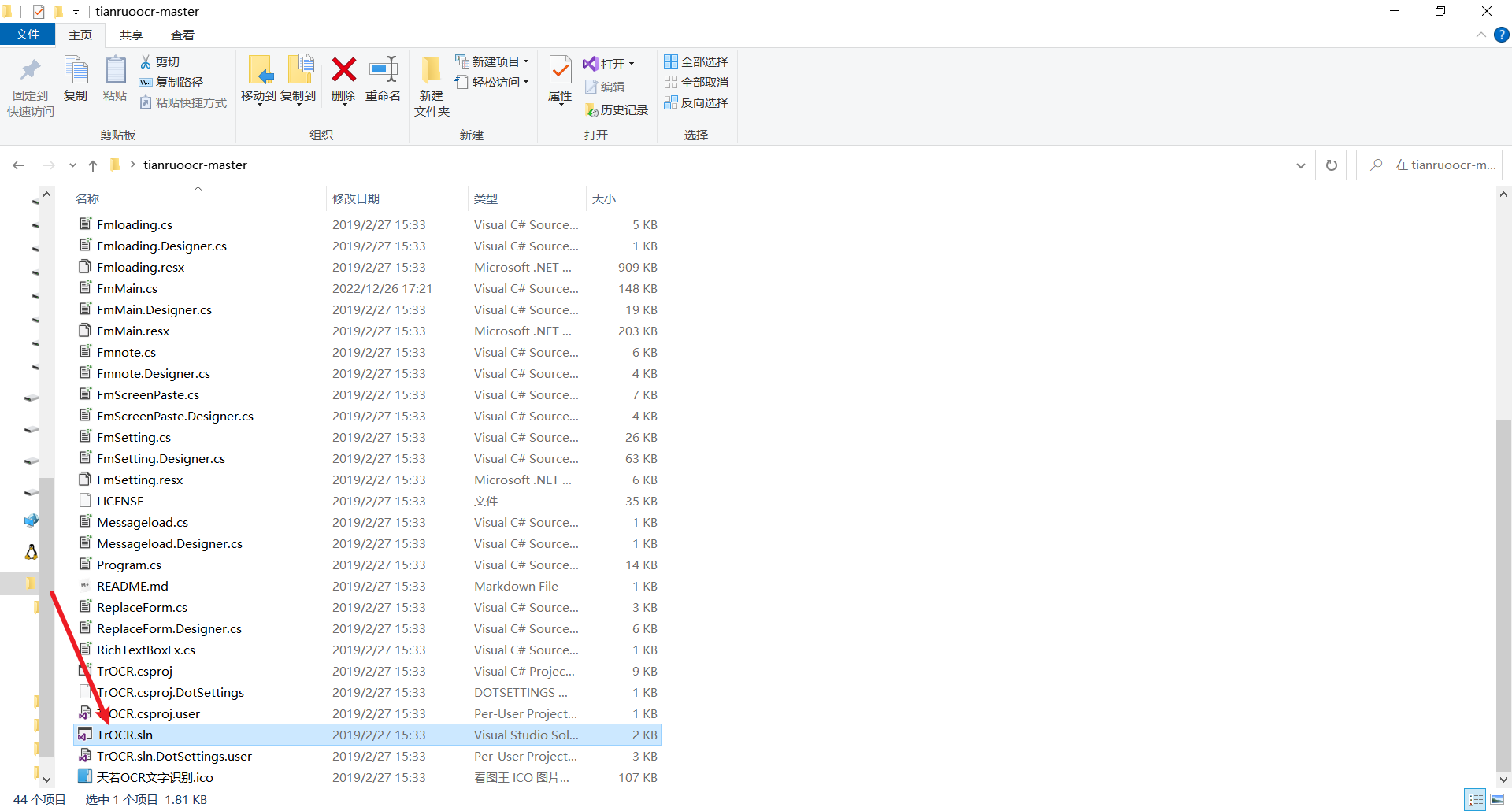This screenshot has height=811, width=1512.
Task: Click Edit in the Open group
Action: tap(605, 87)
